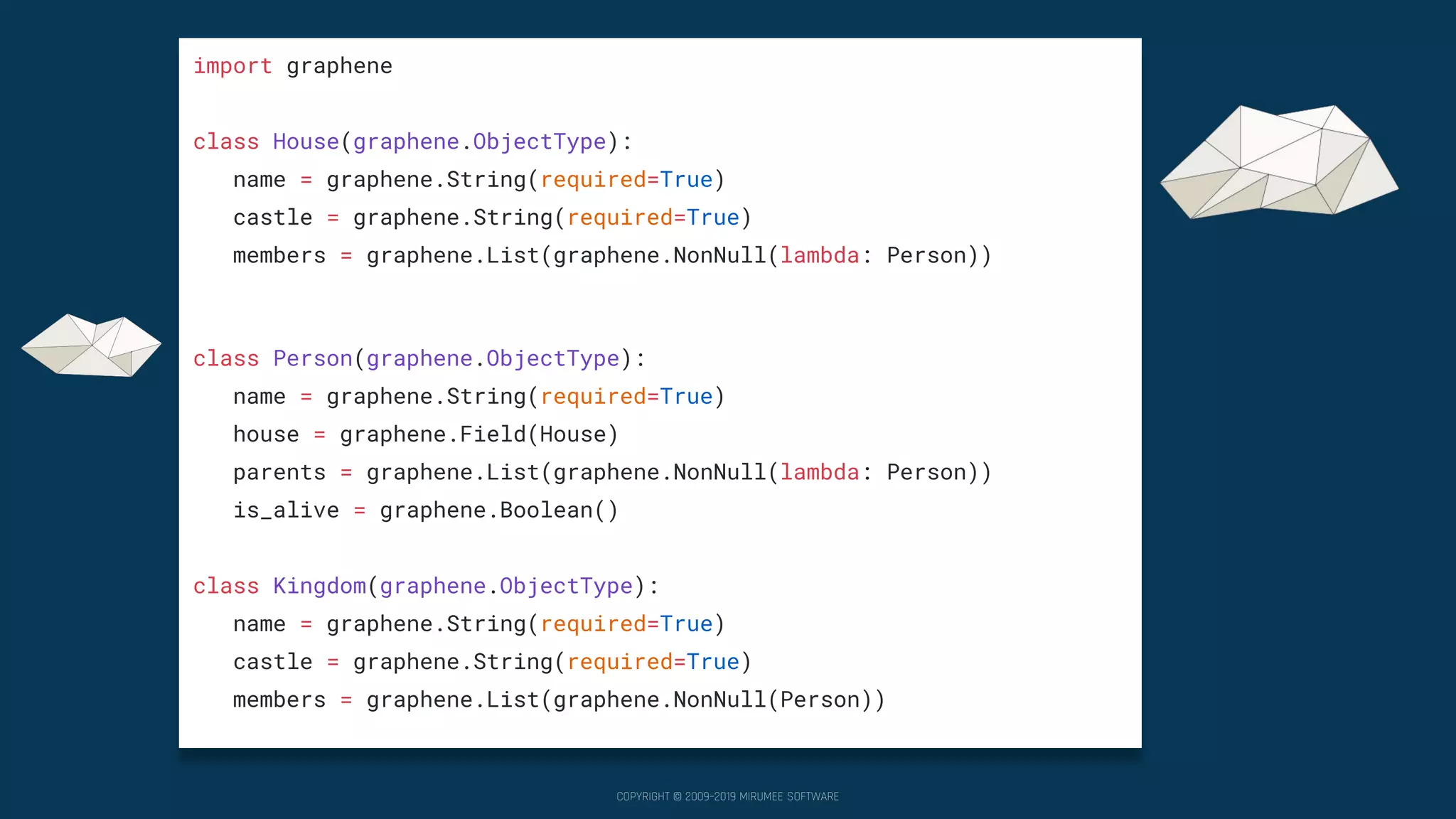Click the class name 'Kingdom'
This screenshot has height=819, width=1456.
click(319, 586)
